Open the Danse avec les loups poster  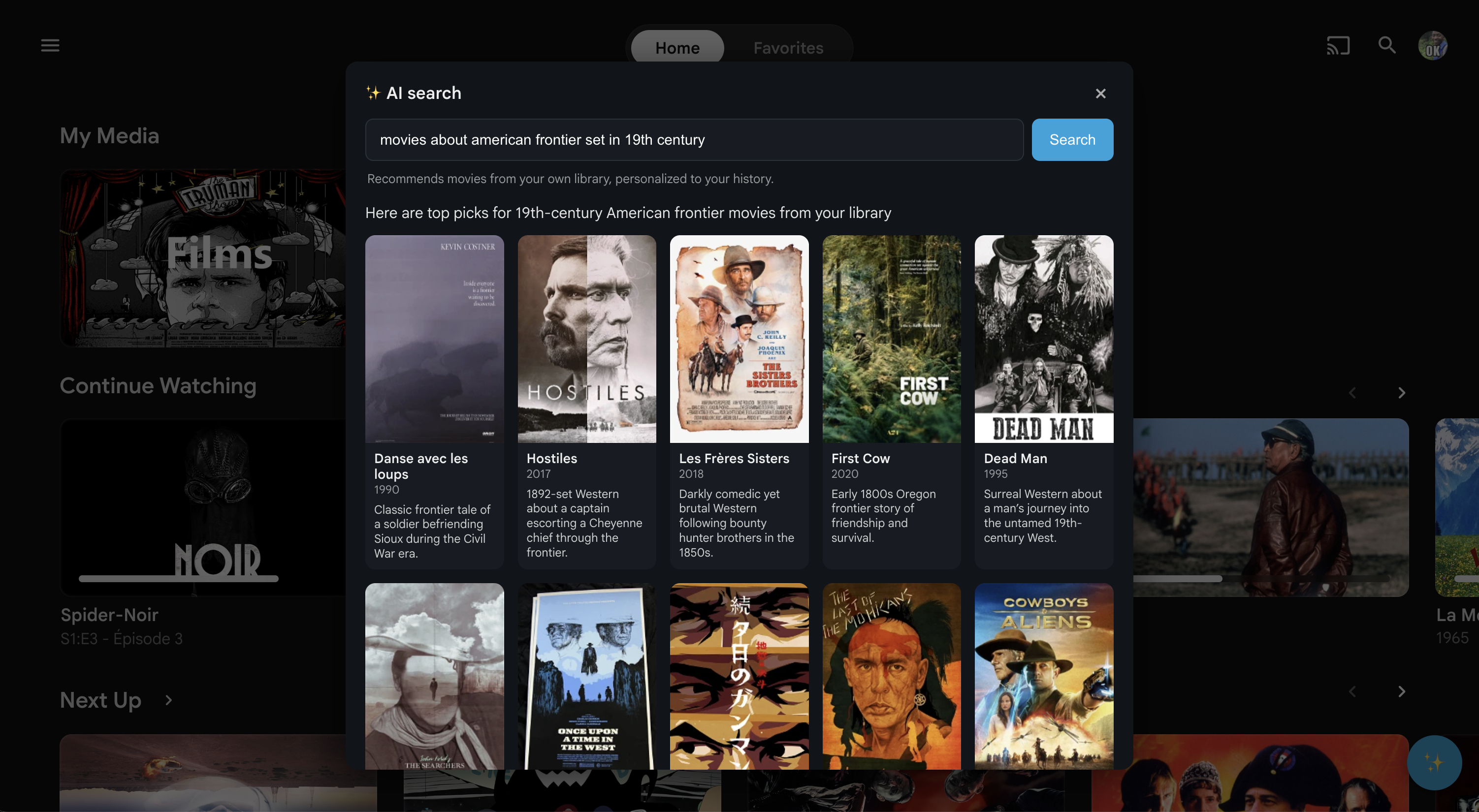coord(435,339)
